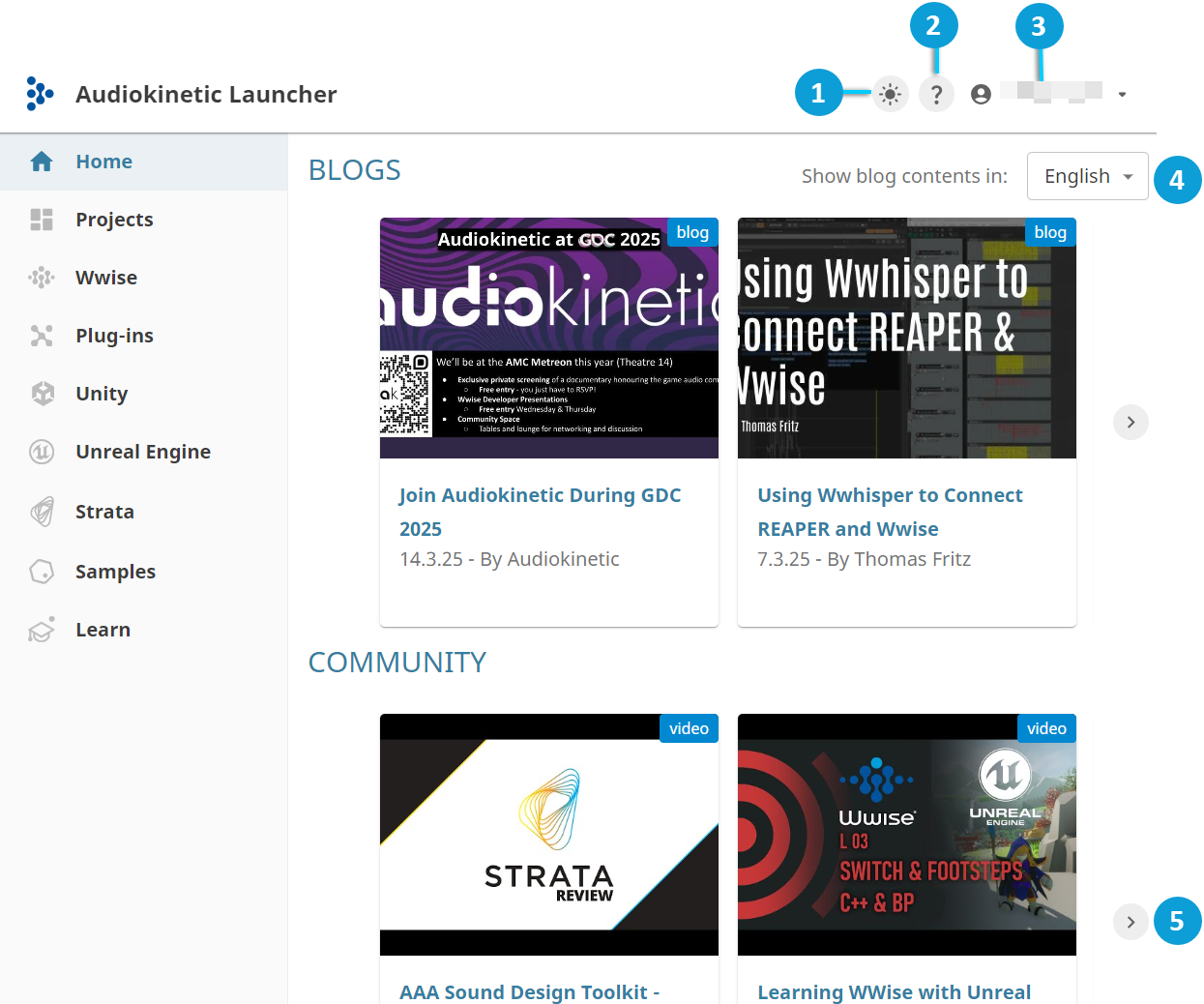Viewport: 1204px width, 1004px height.
Task: Select the Unreal Engine sidebar icon
Action: [42, 452]
